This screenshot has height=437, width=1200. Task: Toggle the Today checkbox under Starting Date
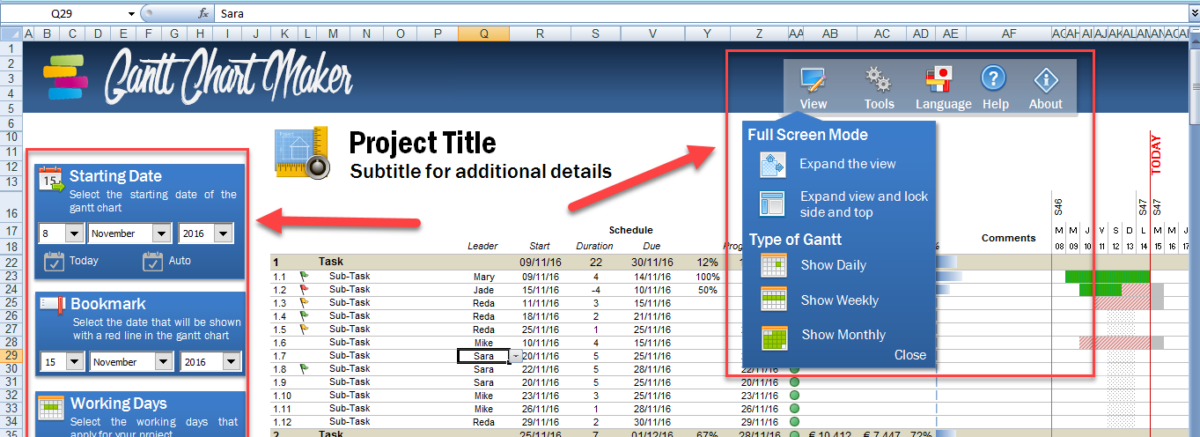pyautogui.click(x=56, y=262)
